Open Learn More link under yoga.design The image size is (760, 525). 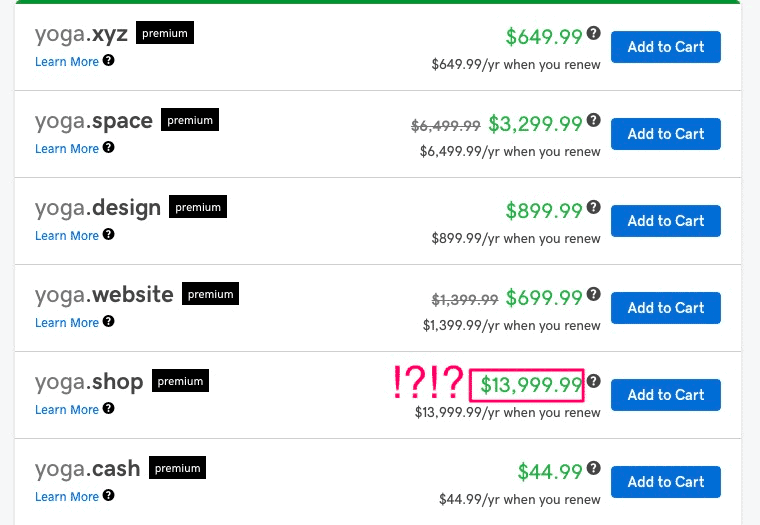click(x=67, y=236)
